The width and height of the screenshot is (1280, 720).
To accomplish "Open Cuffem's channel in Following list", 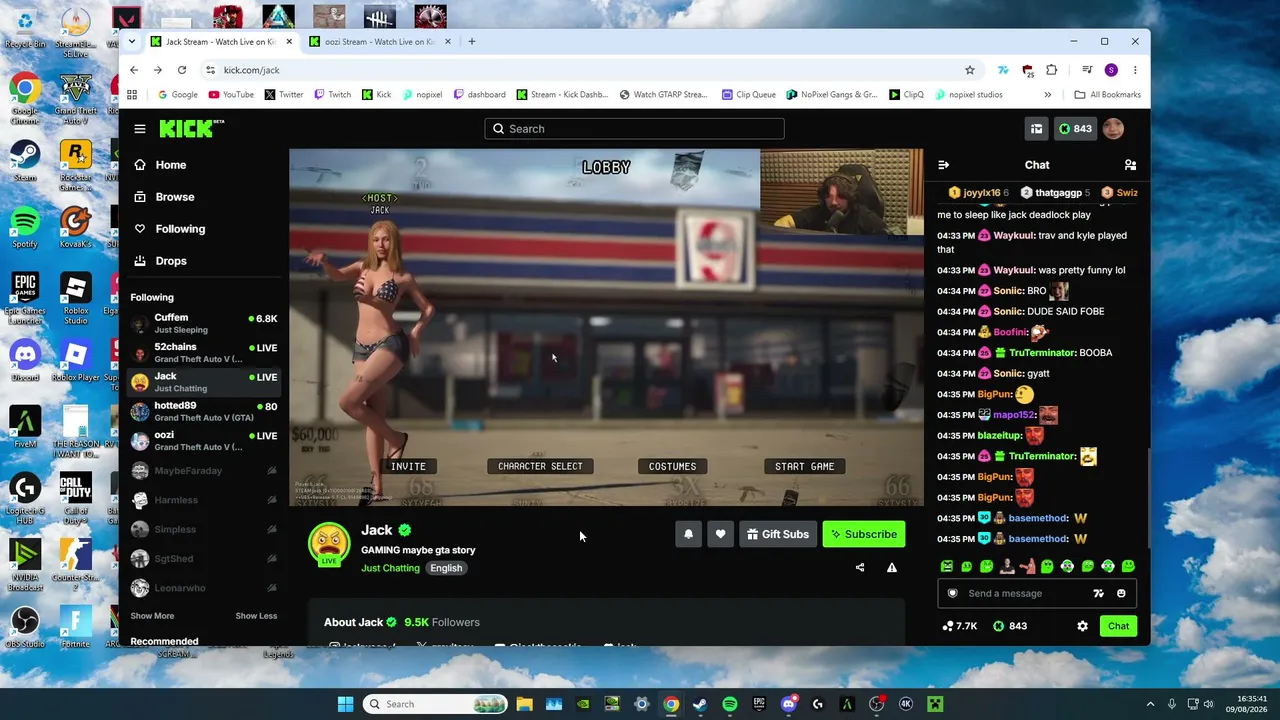I will coord(204,323).
